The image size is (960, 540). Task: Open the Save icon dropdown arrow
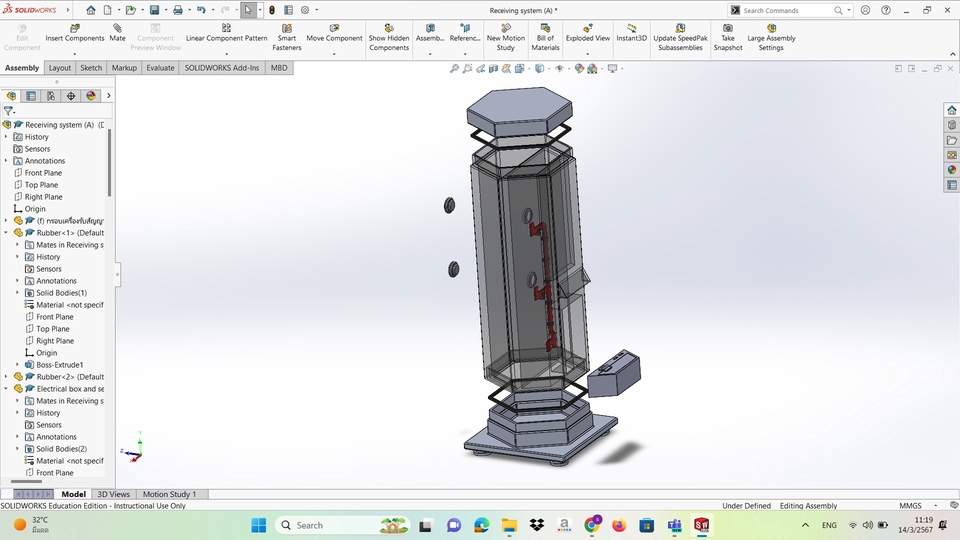point(166,10)
